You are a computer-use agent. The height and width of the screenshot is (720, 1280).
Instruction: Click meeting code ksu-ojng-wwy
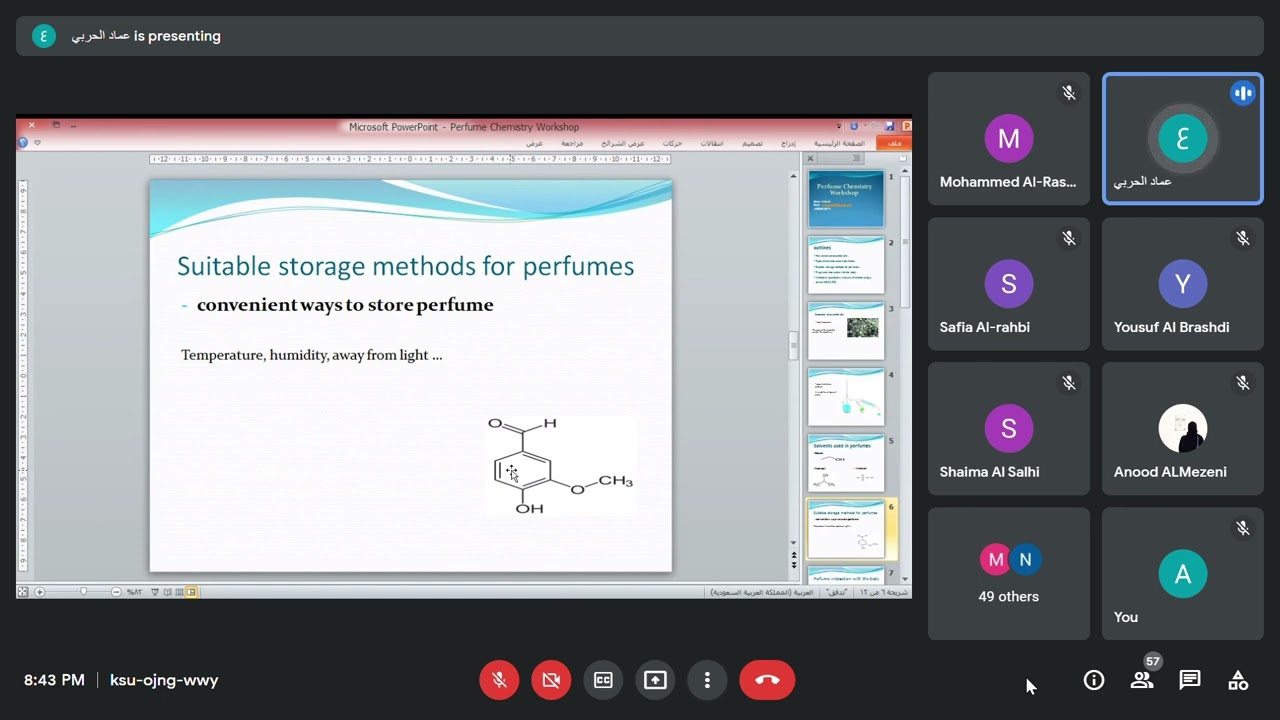tap(164, 680)
